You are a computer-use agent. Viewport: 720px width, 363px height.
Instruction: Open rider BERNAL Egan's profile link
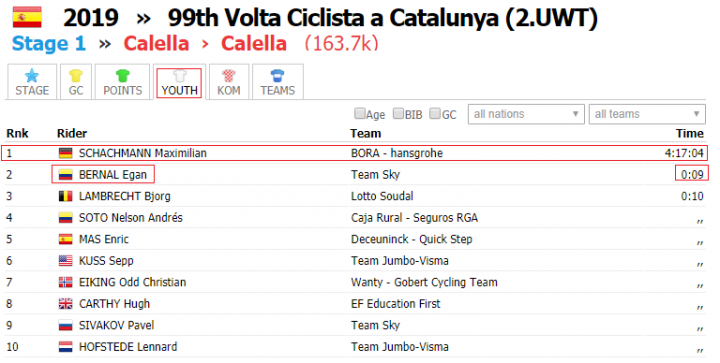tap(112, 175)
